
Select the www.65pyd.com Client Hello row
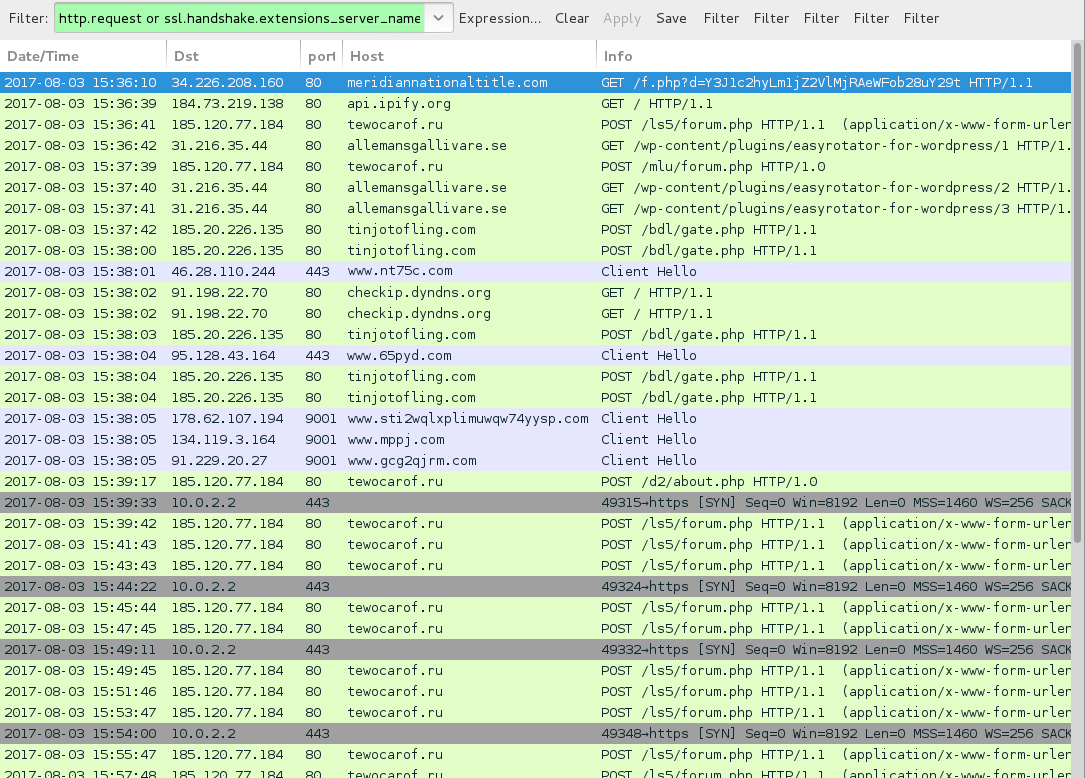tap(536, 355)
